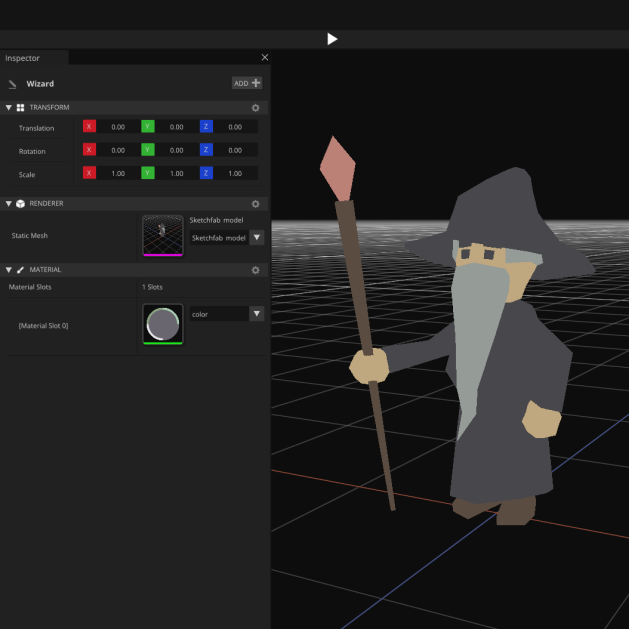629x629 pixels.
Task: Click the Translation X value field
Action: coord(117,127)
